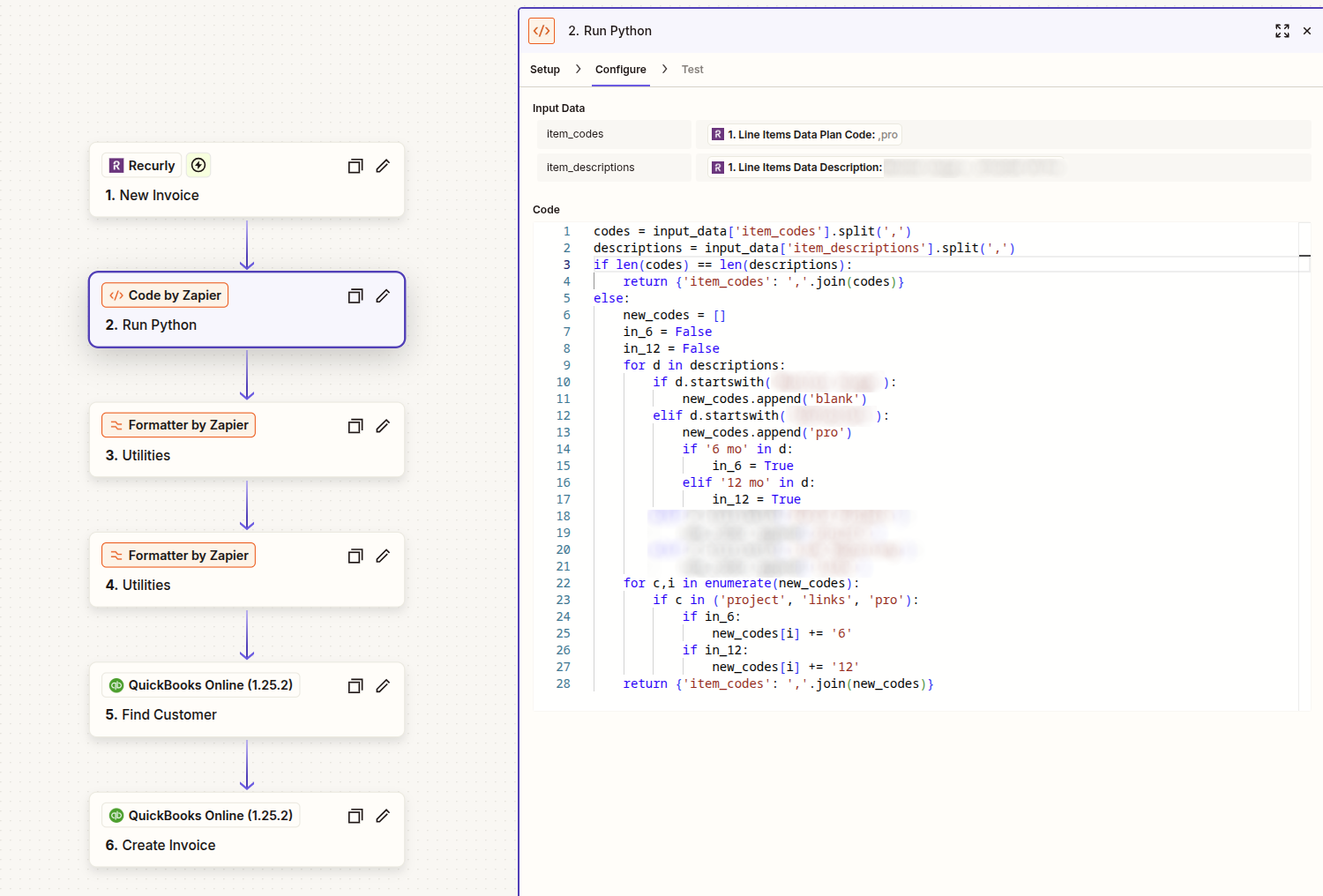Select the Code by Zapier app badge
This screenshot has height=896, width=1323.
click(165, 295)
